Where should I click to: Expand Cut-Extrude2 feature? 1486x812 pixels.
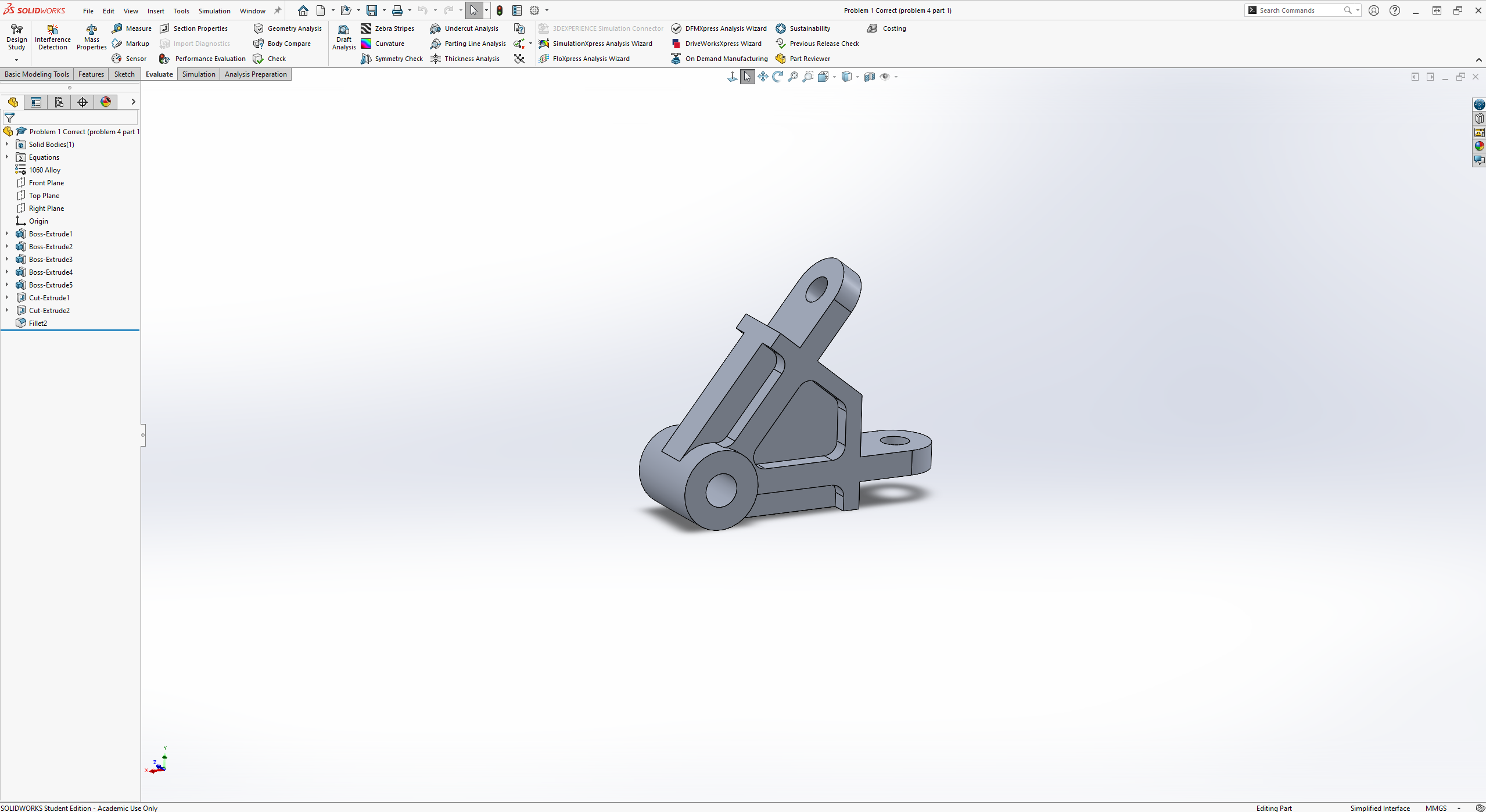point(7,310)
